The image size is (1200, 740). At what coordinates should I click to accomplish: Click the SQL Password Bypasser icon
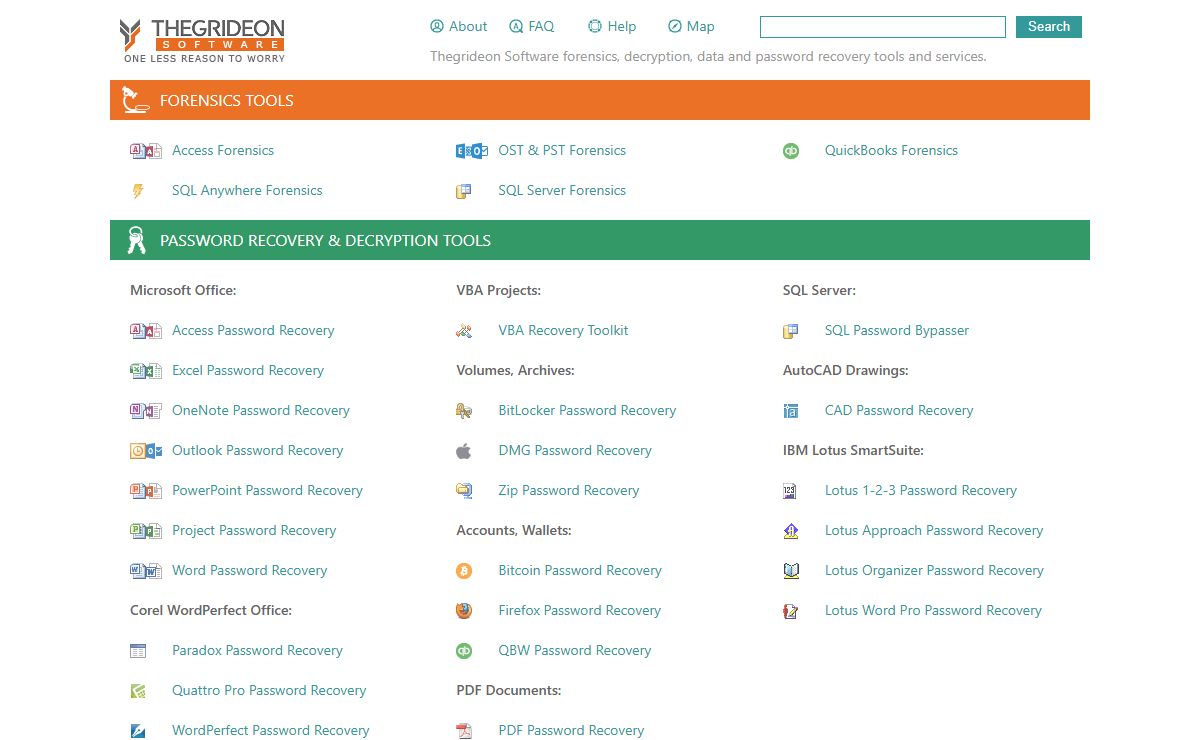tap(791, 331)
